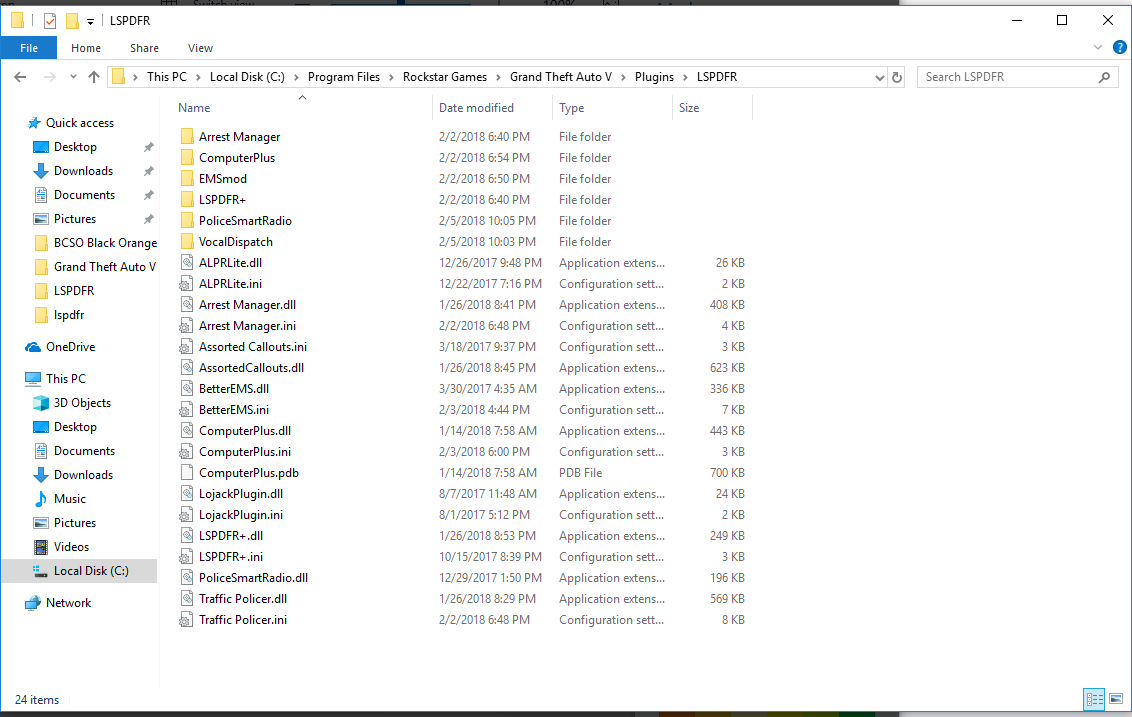Image resolution: width=1132 pixels, height=717 pixels.
Task: Refresh the LSPDFR folder view
Action: 897,77
